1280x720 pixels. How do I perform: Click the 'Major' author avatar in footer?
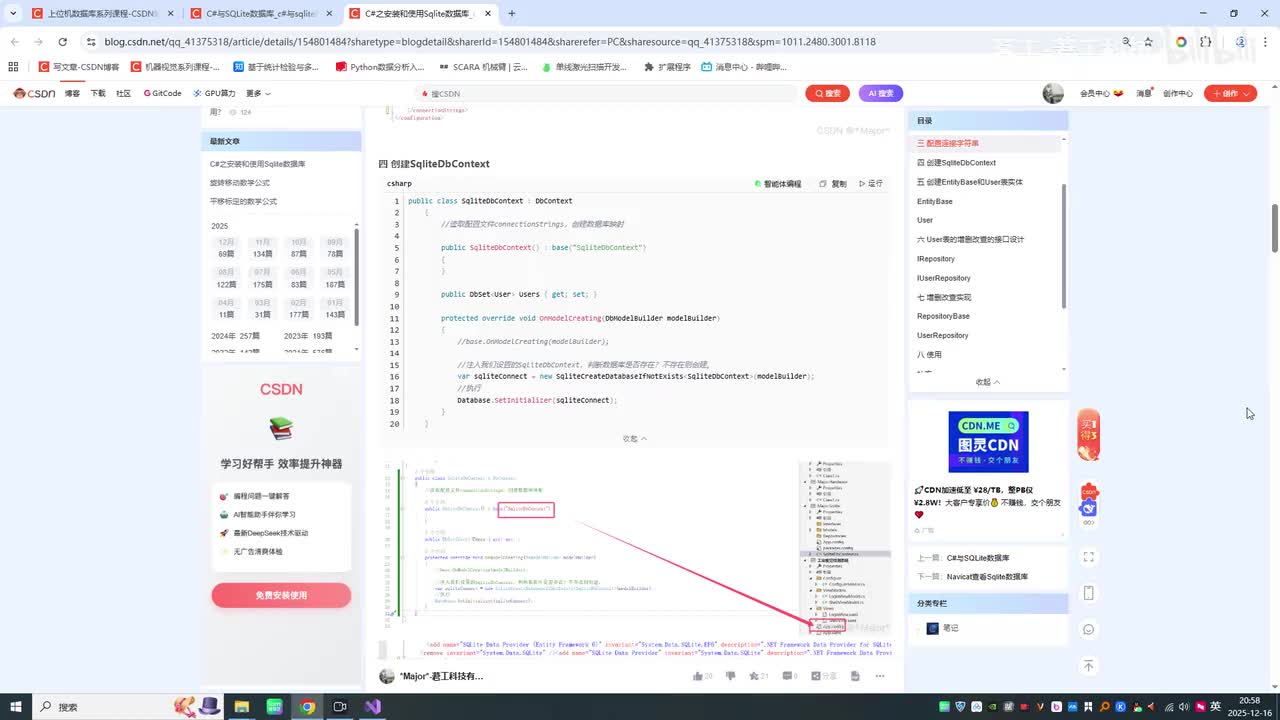point(387,676)
